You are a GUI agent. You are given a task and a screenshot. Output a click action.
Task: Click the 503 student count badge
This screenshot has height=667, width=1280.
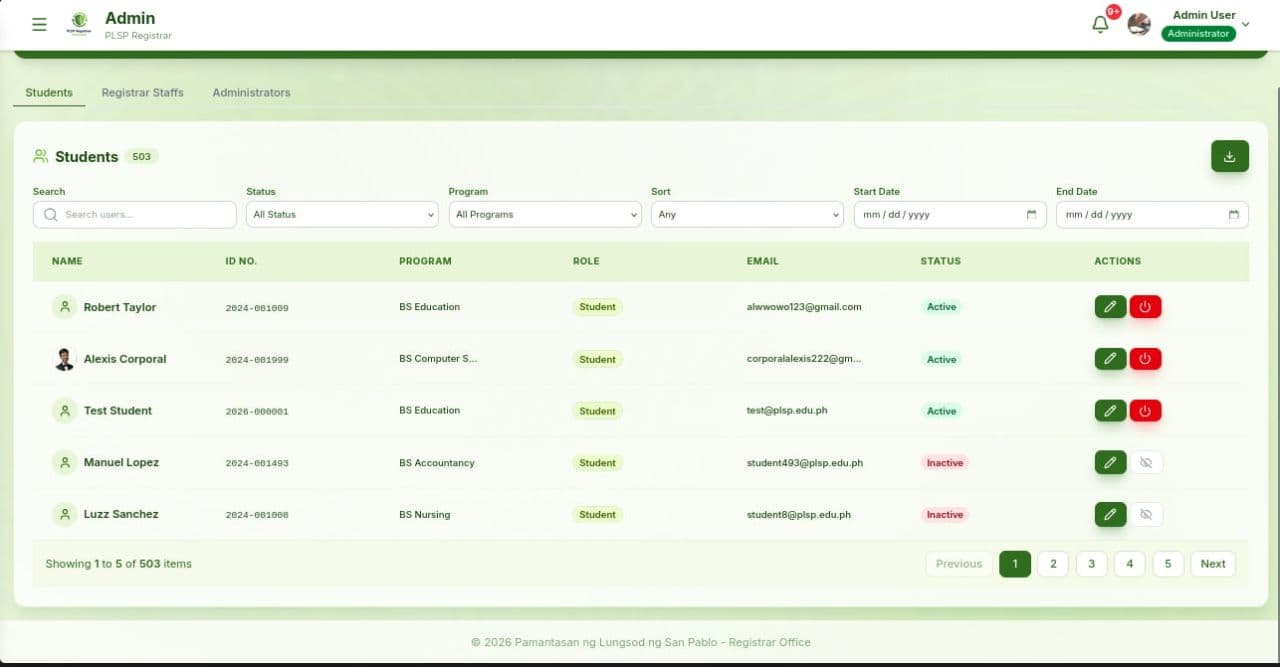pos(141,156)
